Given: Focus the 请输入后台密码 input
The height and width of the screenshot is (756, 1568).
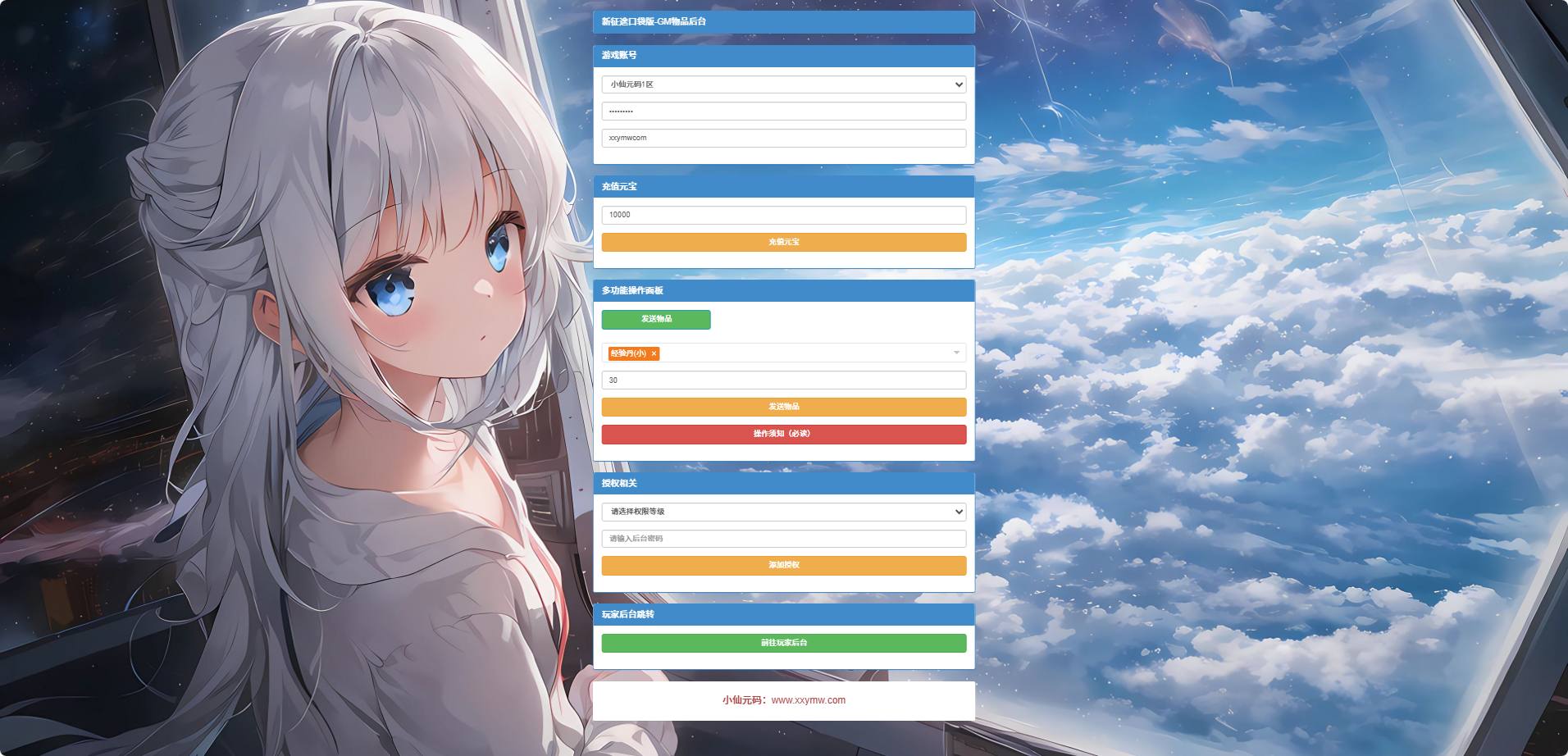Looking at the screenshot, I should tap(784, 539).
